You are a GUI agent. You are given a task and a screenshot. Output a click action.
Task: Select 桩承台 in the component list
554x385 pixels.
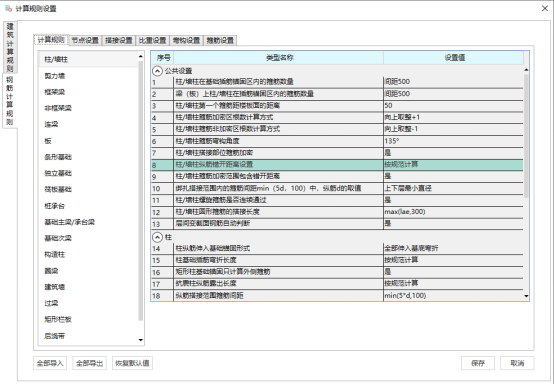click(88, 206)
